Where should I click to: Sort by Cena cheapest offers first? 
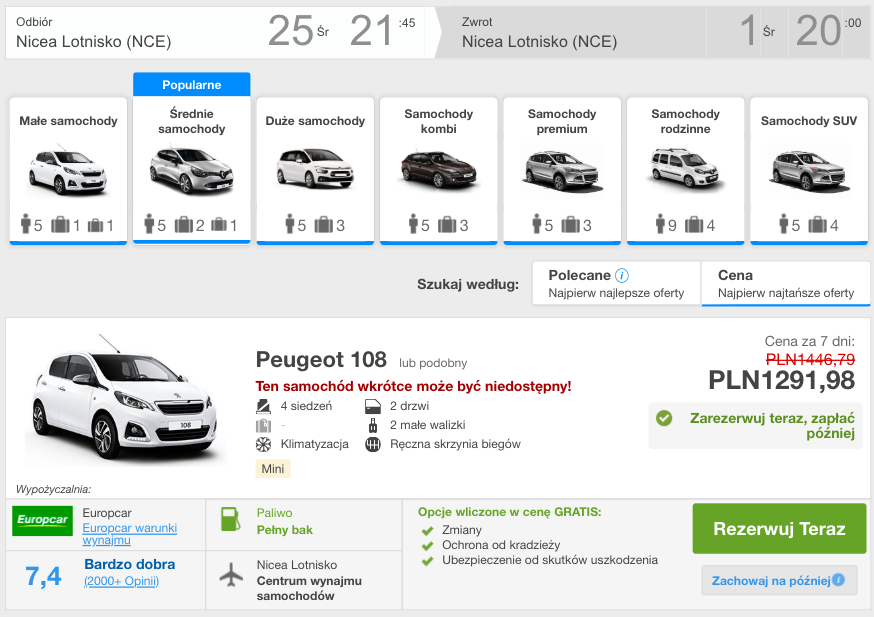pyautogui.click(x=785, y=283)
